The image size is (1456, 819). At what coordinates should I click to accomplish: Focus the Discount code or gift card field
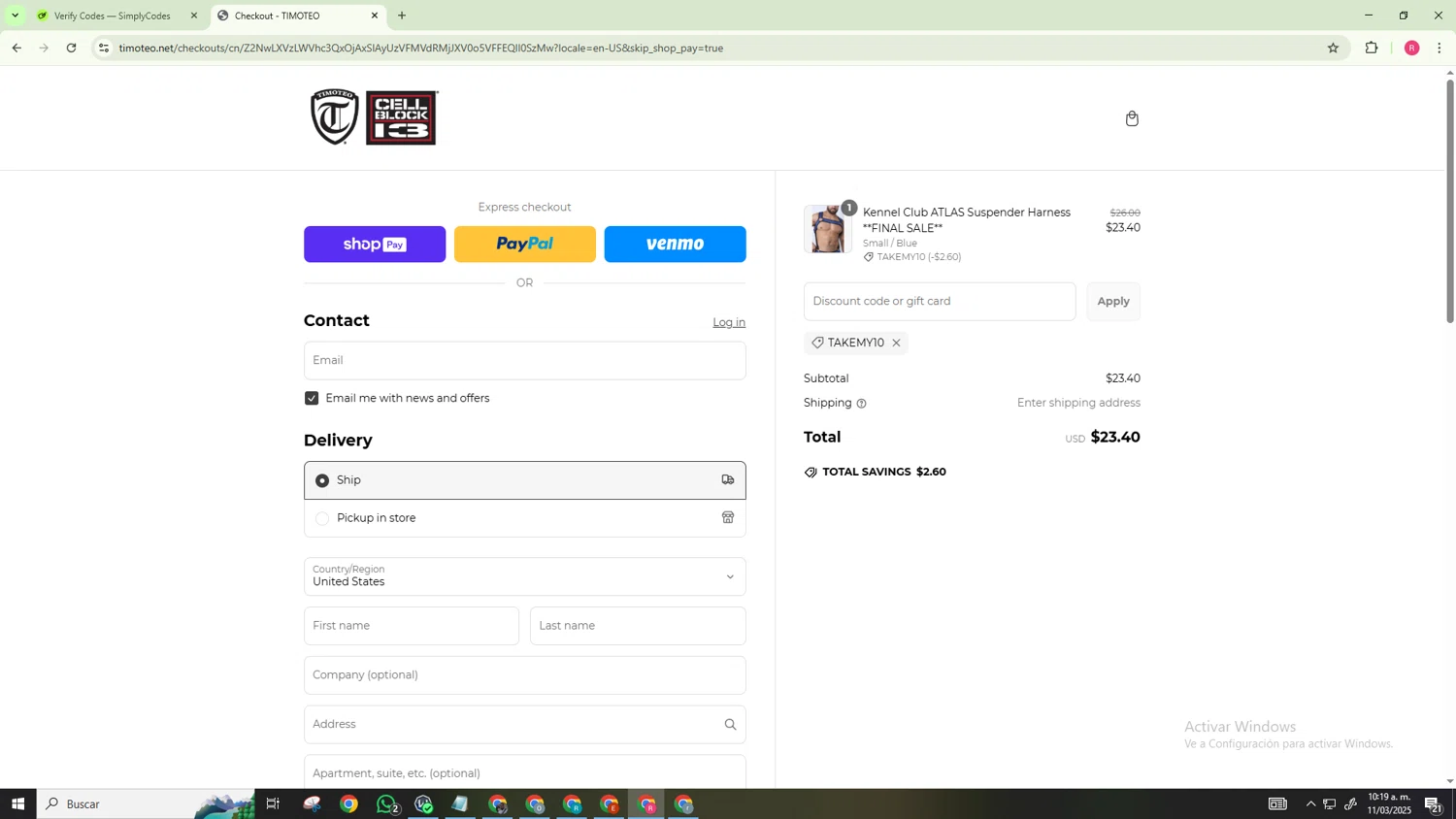940,302
